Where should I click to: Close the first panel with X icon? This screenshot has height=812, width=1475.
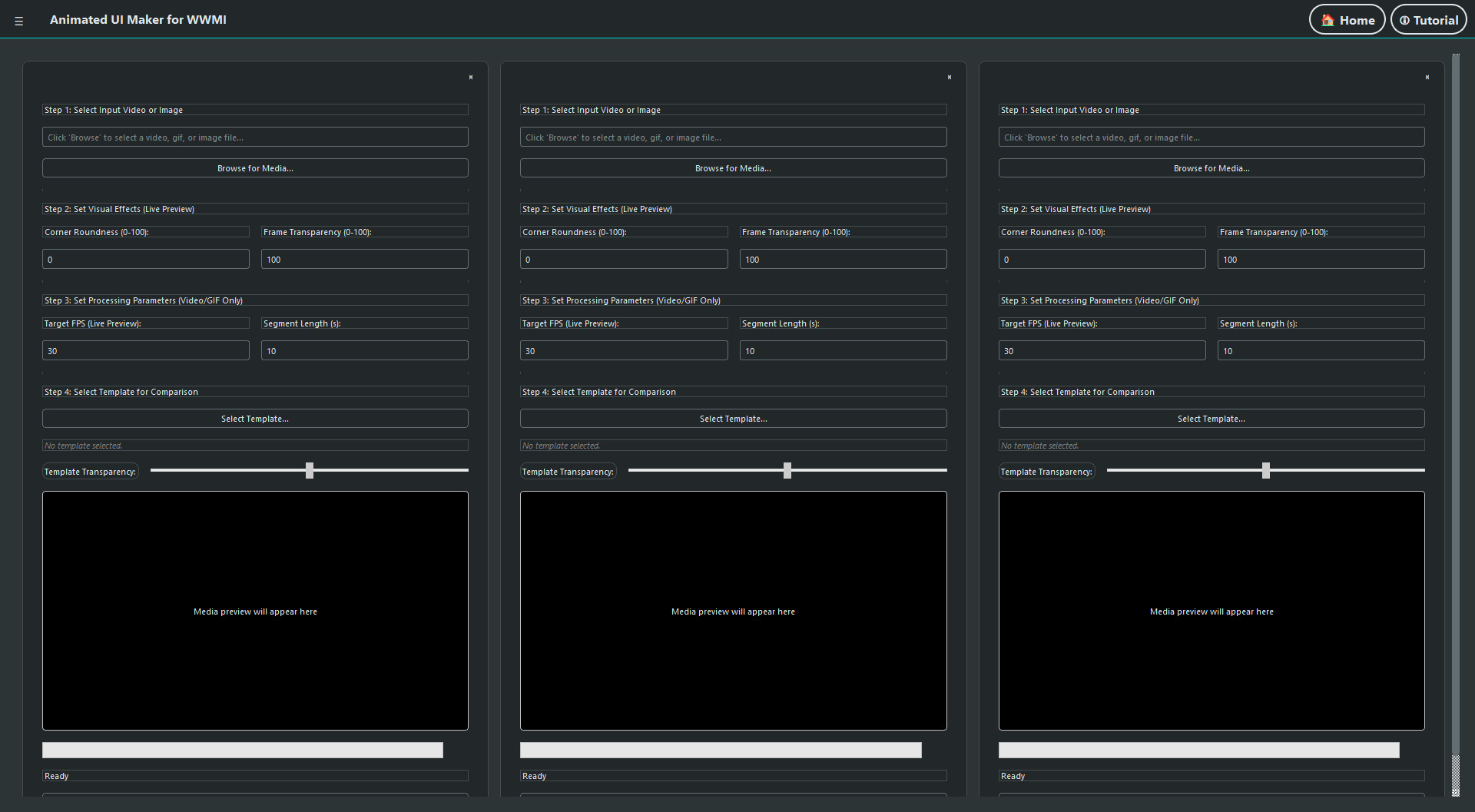click(x=471, y=78)
